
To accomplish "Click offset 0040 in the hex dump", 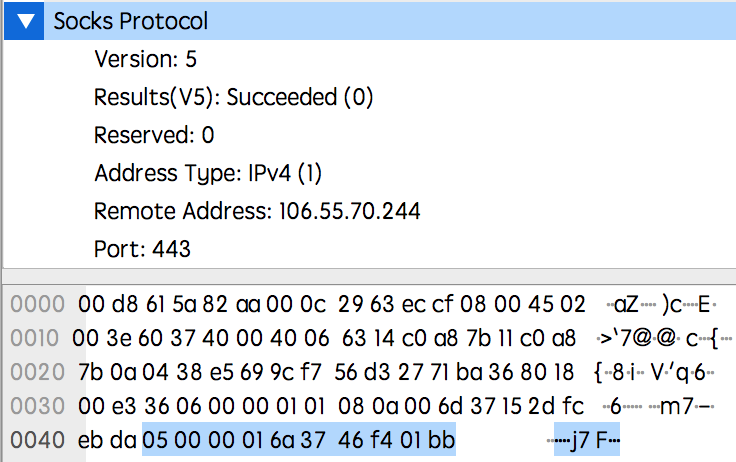I will coord(36,440).
